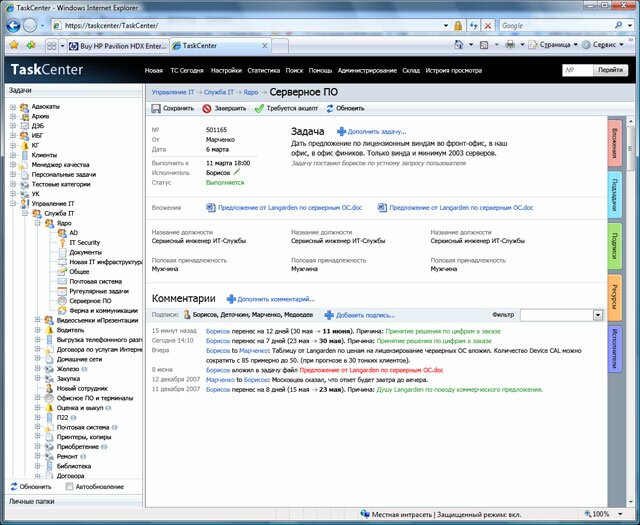Click the blue Обновить arrows icon in task toolbar
The image size is (640, 525).
pos(330,109)
